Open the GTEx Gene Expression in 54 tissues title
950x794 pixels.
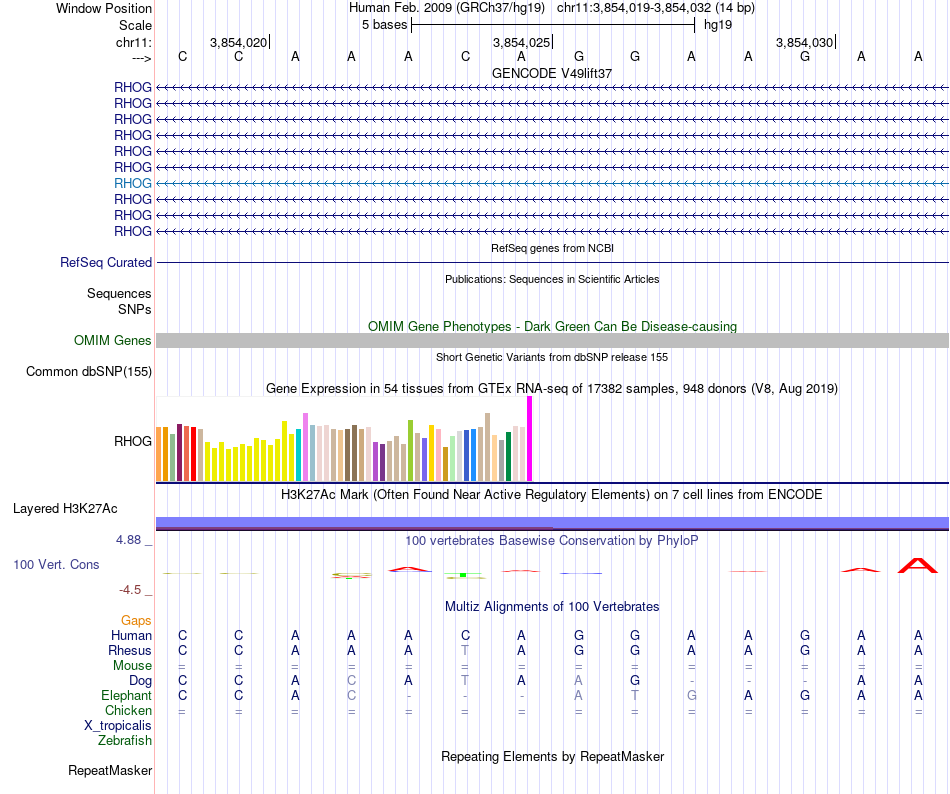click(552, 388)
